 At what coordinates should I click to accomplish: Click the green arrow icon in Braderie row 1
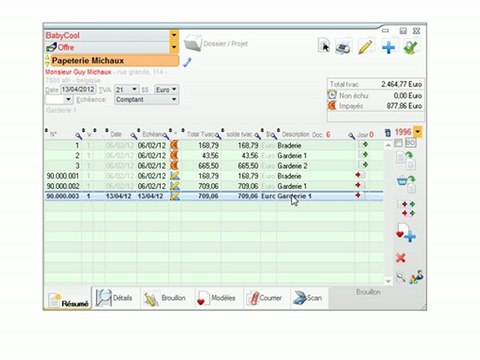[x=363, y=145]
